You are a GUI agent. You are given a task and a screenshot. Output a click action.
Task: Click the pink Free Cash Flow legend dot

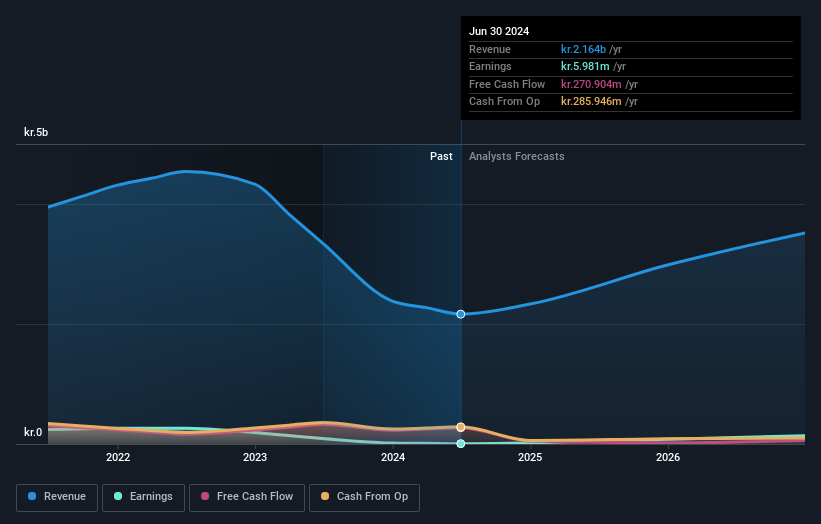(x=205, y=496)
